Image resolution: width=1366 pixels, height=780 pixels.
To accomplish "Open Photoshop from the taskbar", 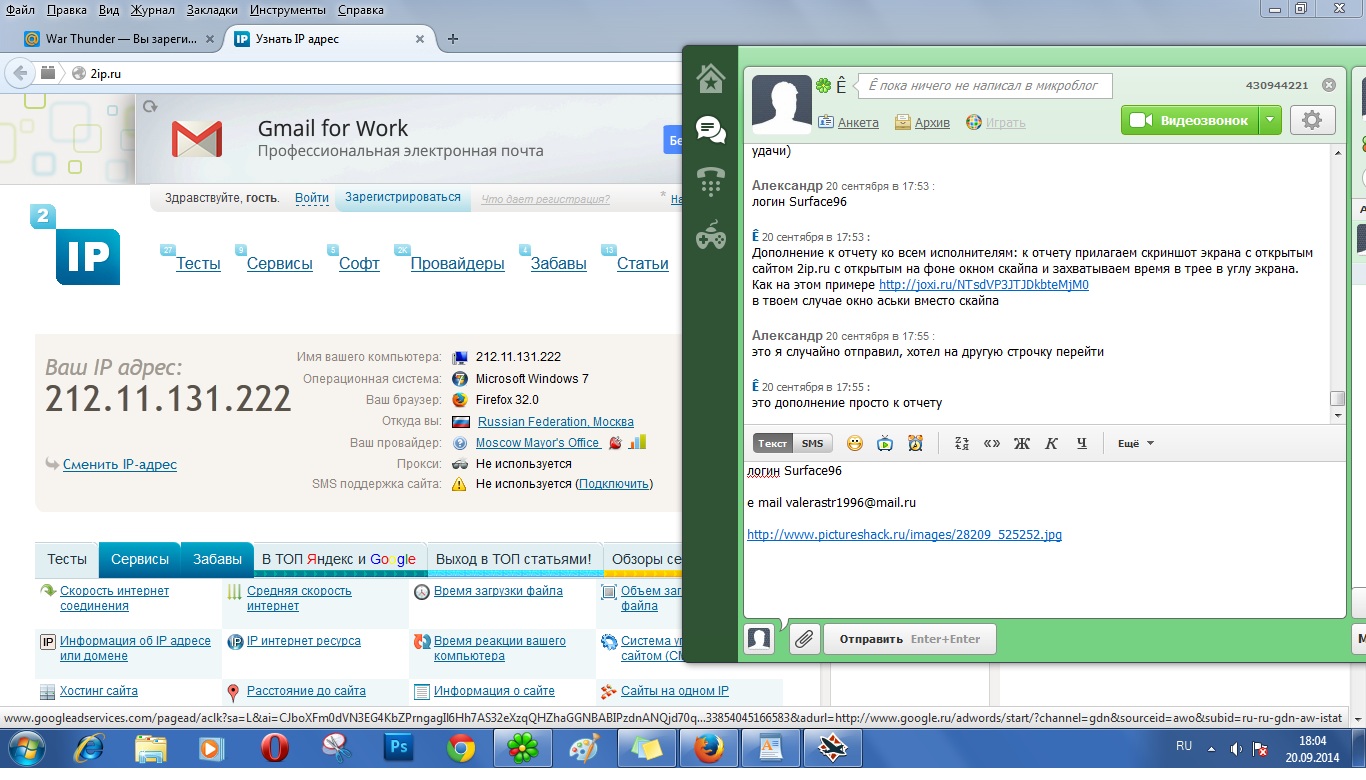I will (x=400, y=748).
